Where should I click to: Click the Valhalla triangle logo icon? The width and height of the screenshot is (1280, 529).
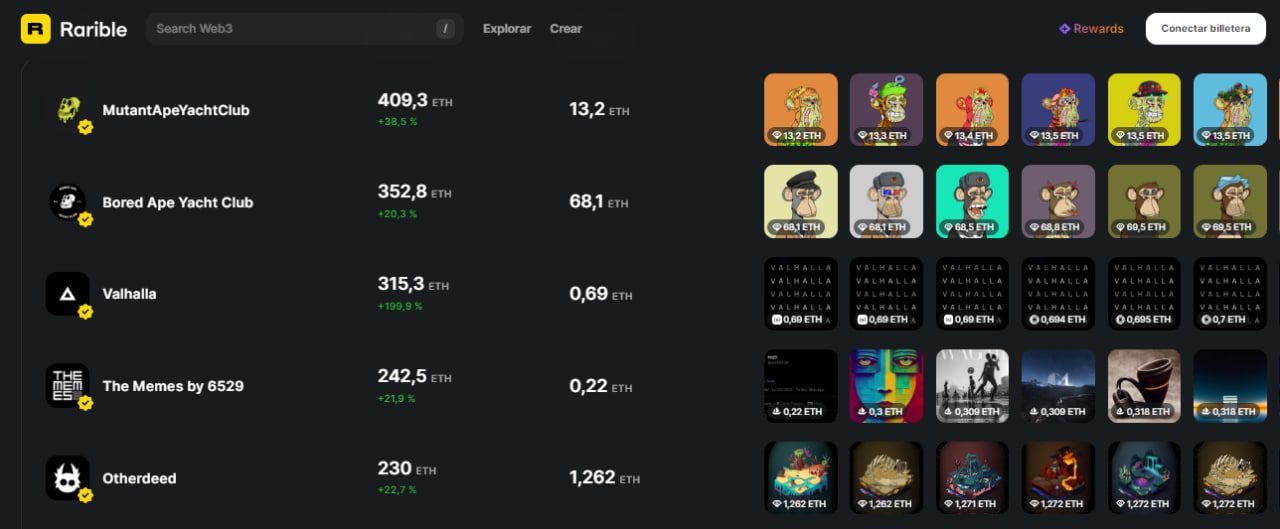[x=67, y=294]
